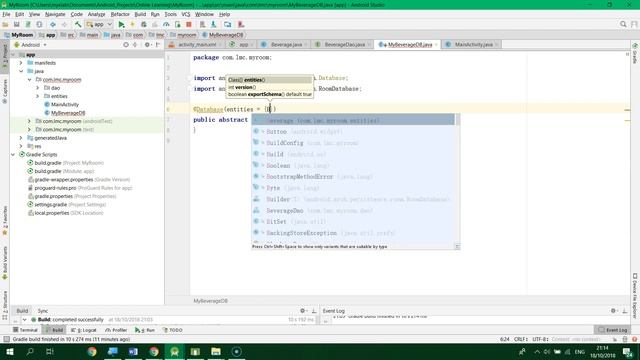Collapse the Gradle Scripts node

pyautogui.click(x=13, y=155)
